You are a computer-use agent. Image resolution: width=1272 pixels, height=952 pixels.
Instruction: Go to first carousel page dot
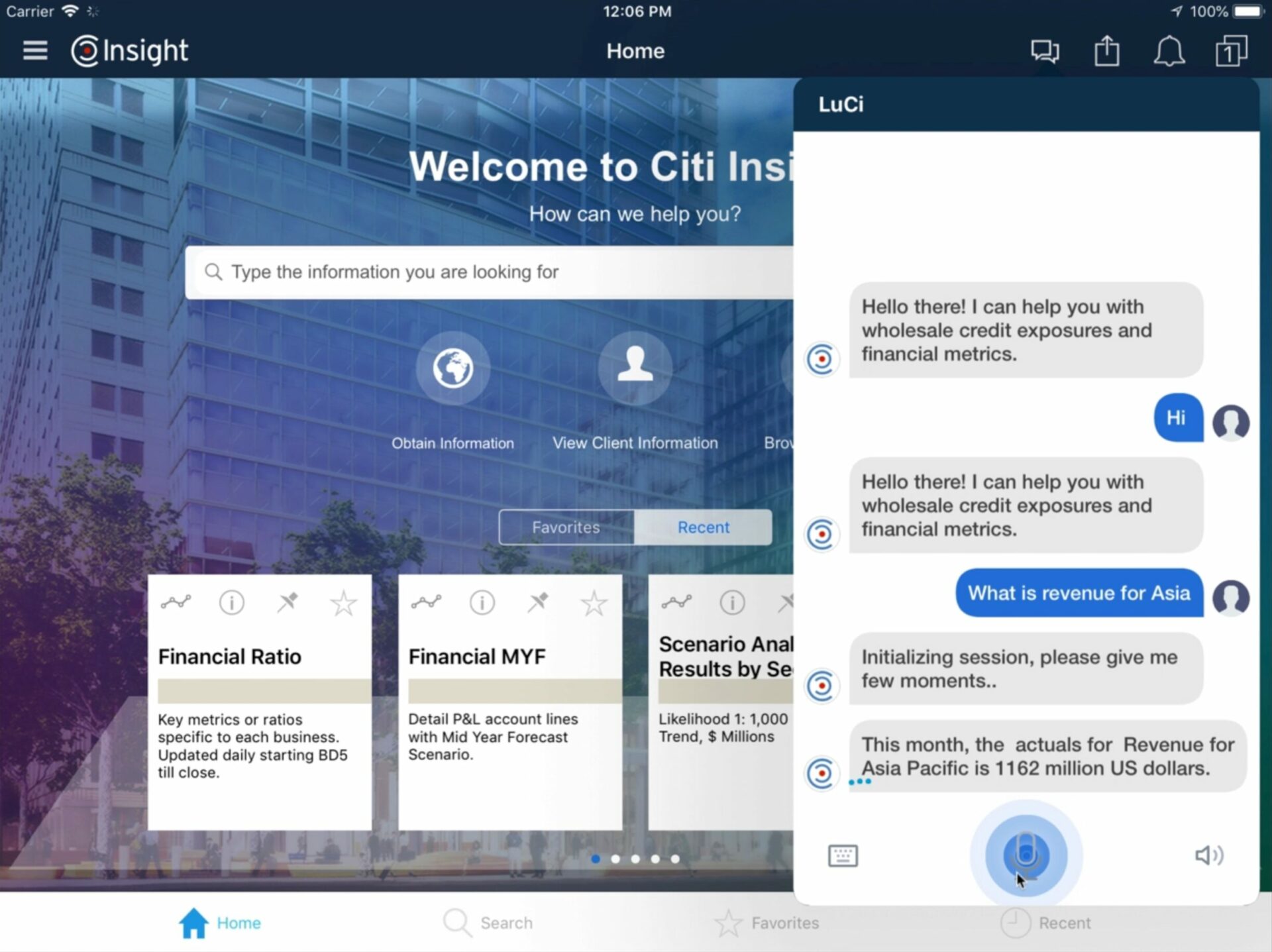tap(596, 859)
